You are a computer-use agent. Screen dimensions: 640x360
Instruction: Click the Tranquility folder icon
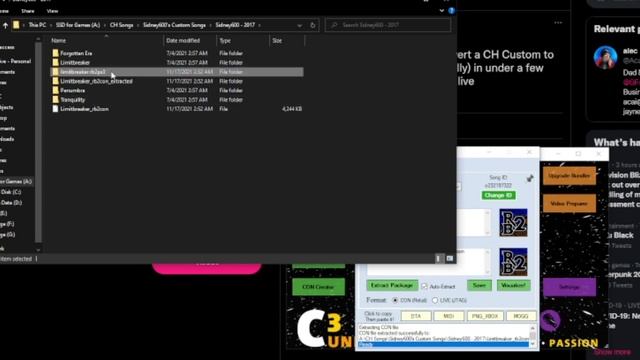tap(55, 100)
